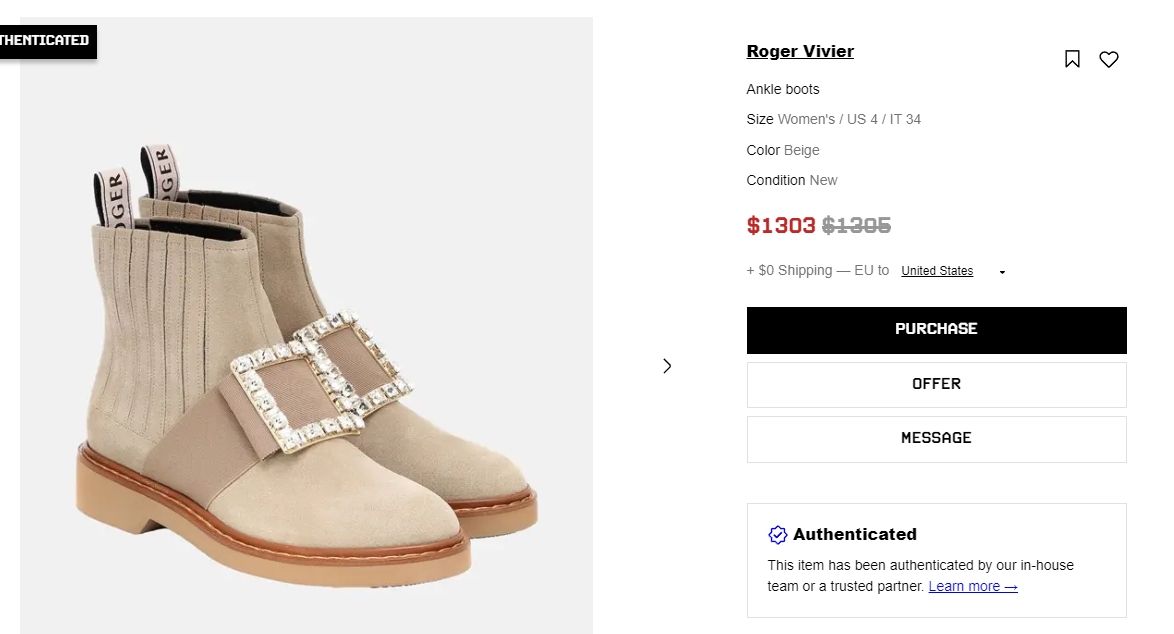Click the Ankle boots category text
This screenshot has height=634, width=1174.
(783, 90)
